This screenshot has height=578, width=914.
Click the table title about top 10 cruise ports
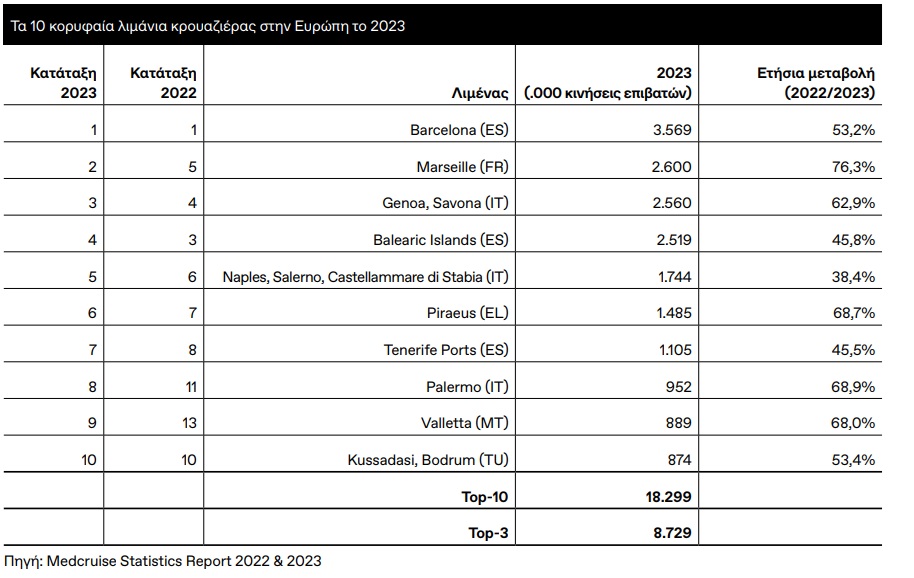point(207,27)
